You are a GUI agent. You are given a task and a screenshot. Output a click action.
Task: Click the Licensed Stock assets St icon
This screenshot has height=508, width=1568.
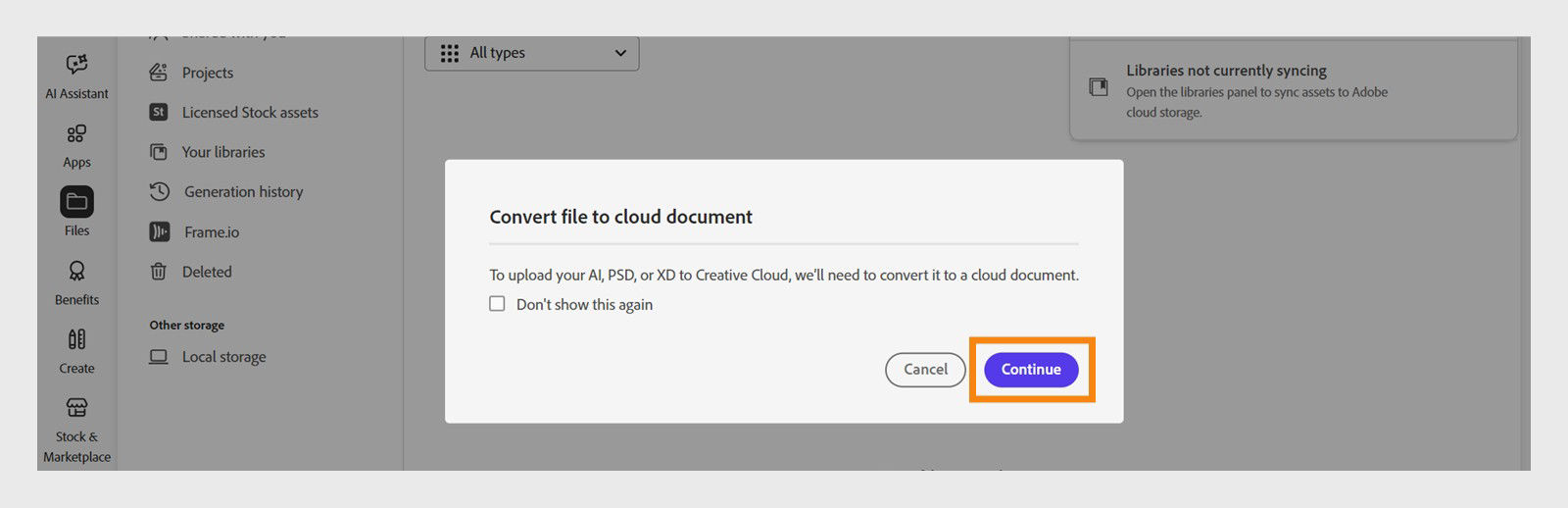(x=159, y=112)
